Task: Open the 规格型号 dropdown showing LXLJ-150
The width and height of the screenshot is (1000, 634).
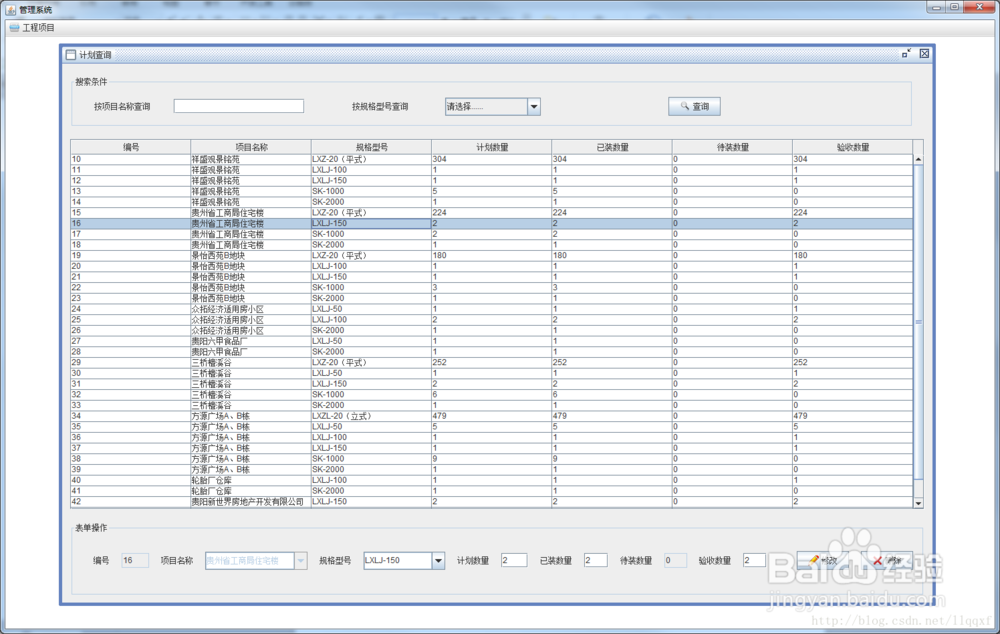Action: point(440,560)
